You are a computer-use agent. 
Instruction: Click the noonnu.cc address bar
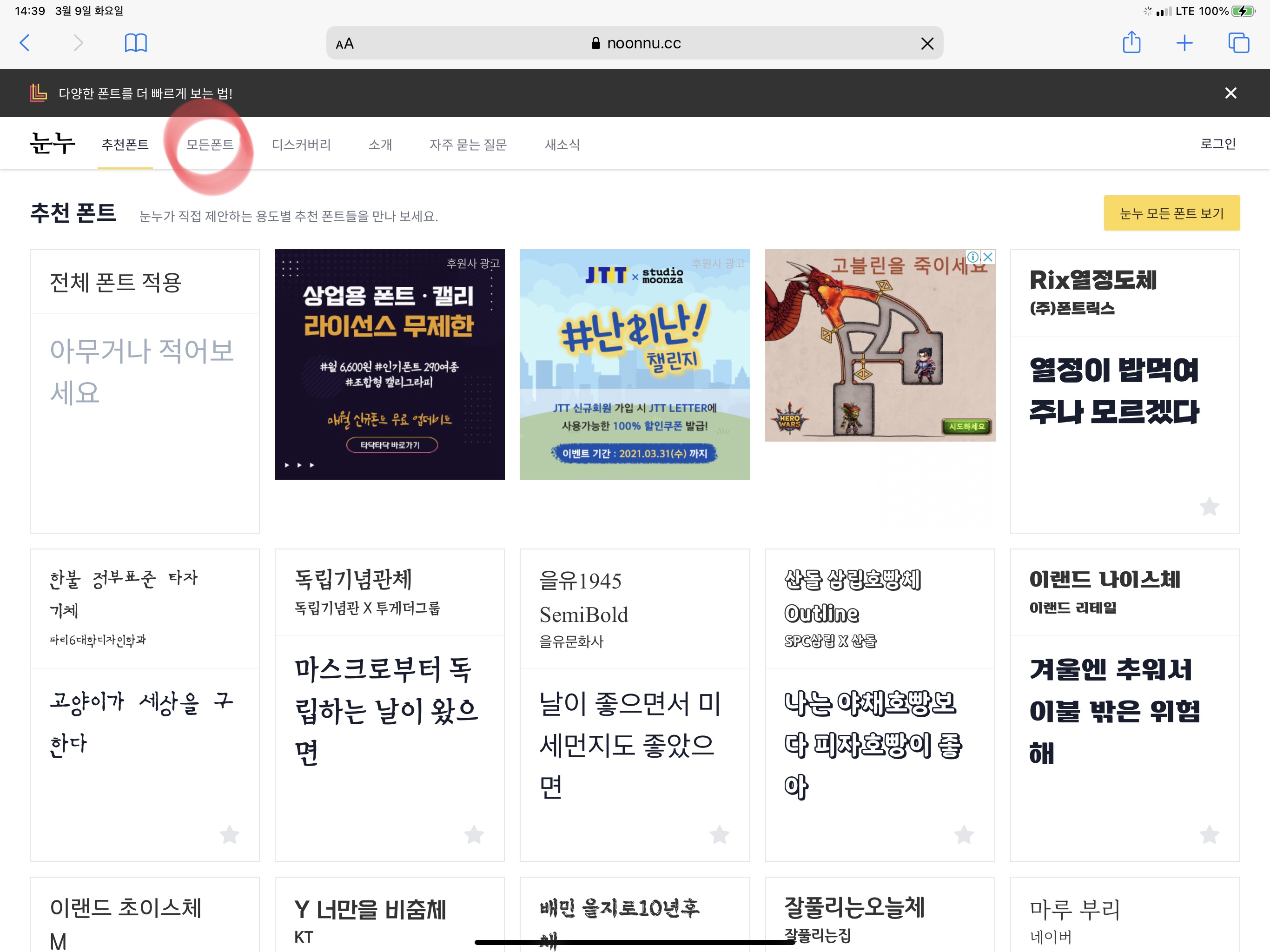coord(635,43)
